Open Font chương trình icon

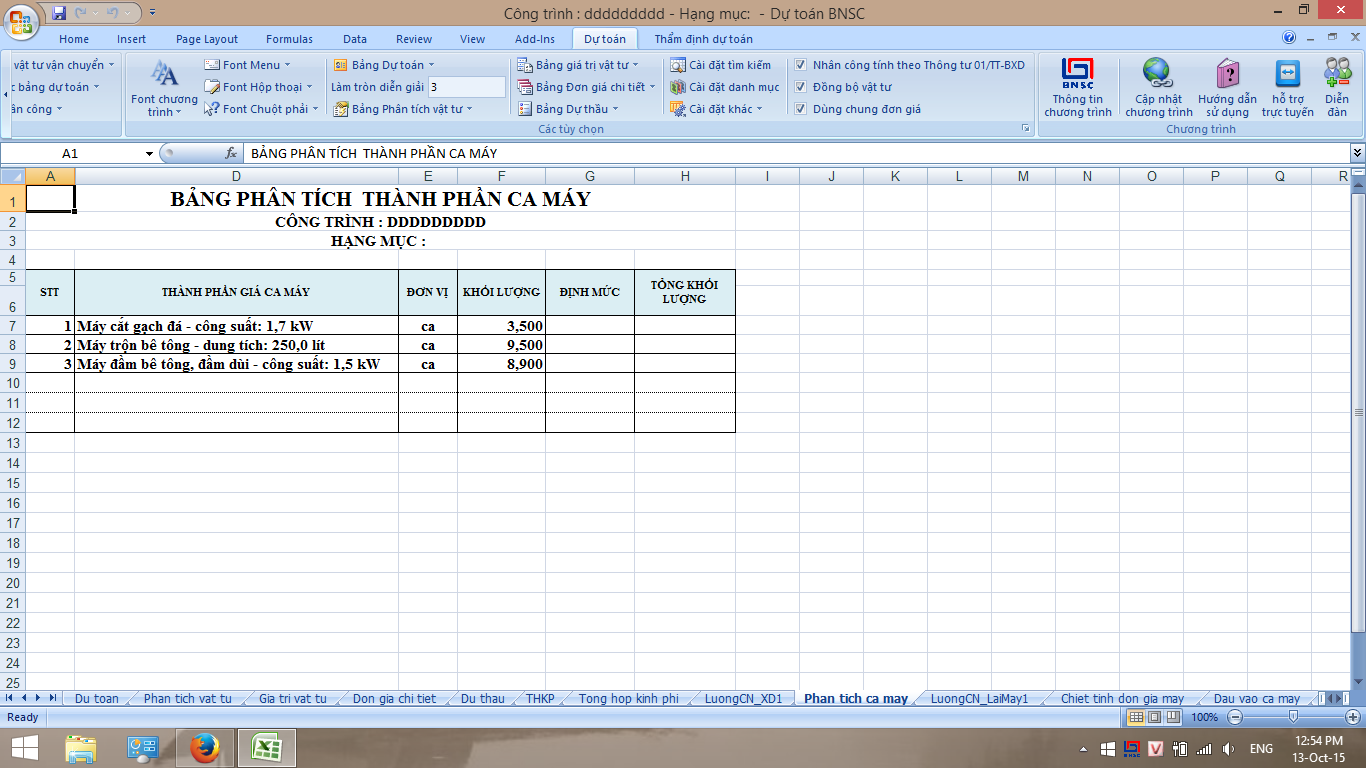pos(164,74)
